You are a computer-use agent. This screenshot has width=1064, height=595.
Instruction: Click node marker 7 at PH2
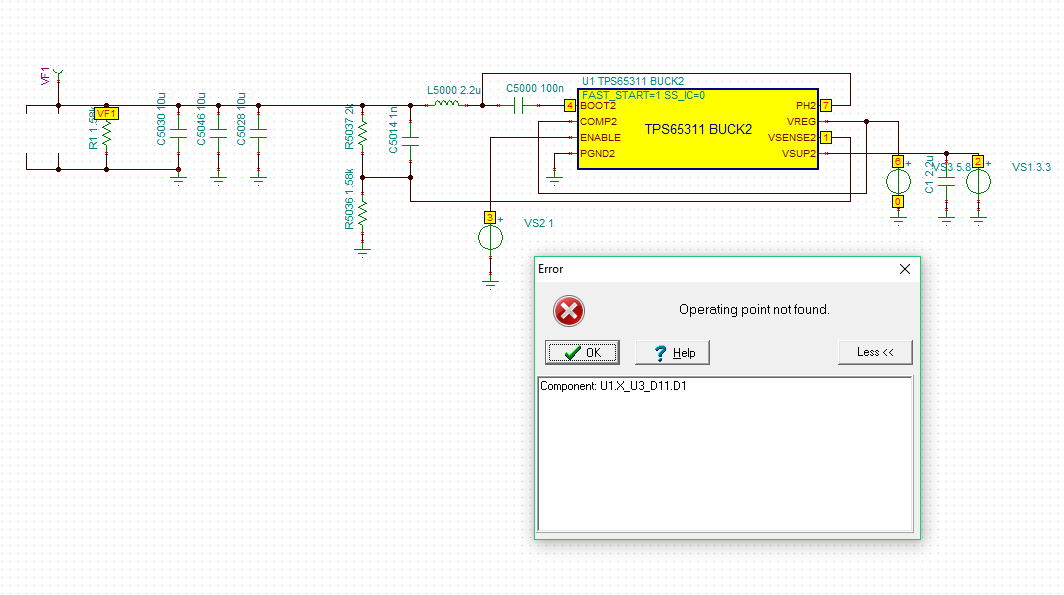[826, 105]
